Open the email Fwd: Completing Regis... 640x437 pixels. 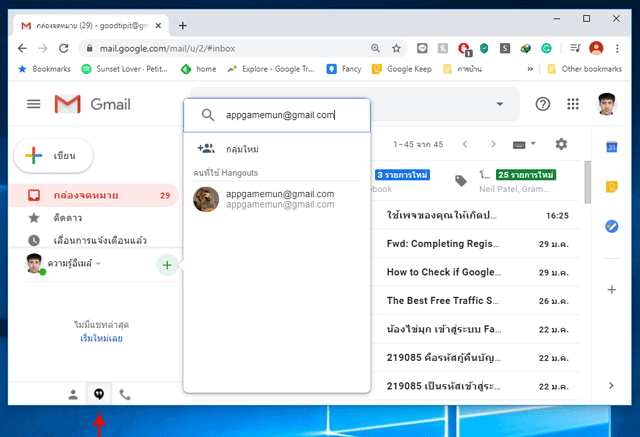pyautogui.click(x=477, y=244)
